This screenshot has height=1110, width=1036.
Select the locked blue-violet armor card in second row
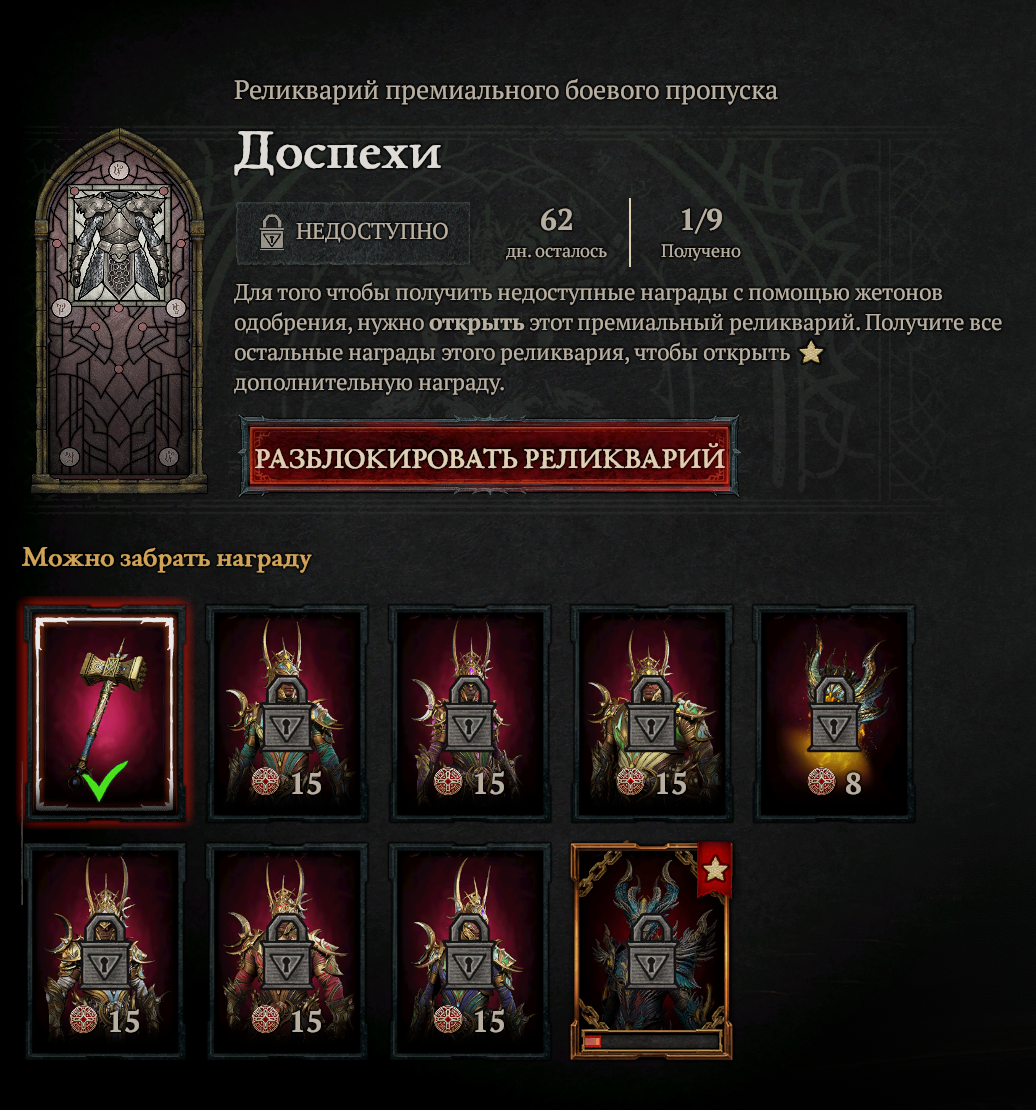469,951
